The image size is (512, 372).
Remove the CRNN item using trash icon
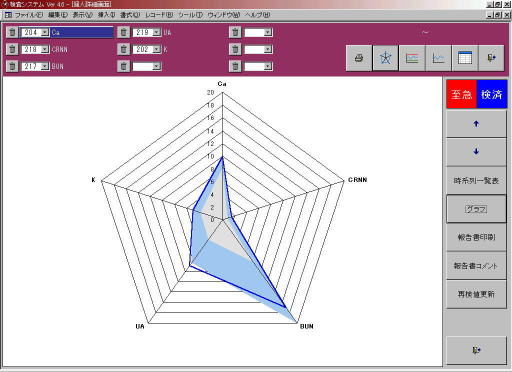(12, 49)
